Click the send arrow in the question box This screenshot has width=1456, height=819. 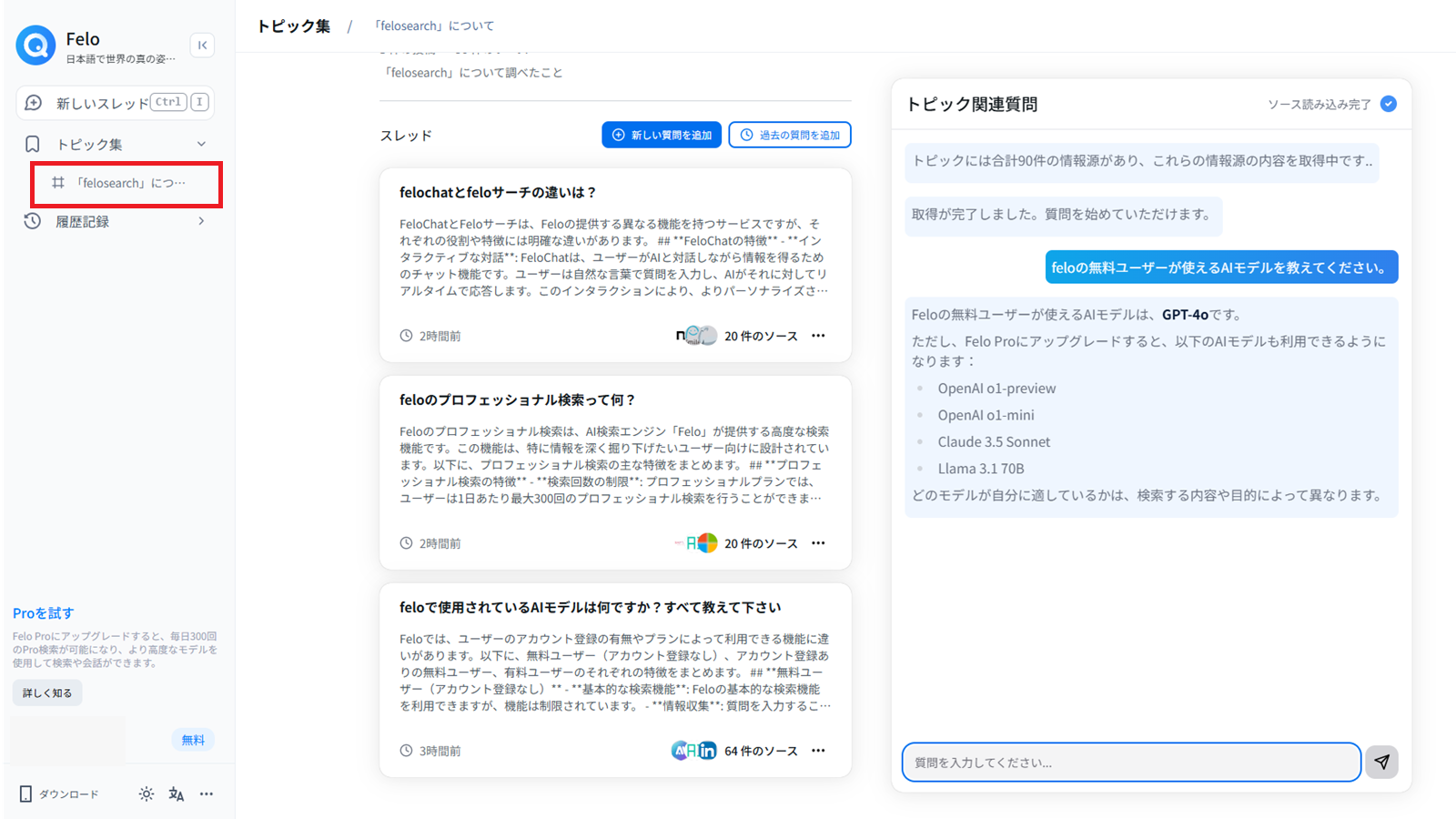(x=1381, y=762)
